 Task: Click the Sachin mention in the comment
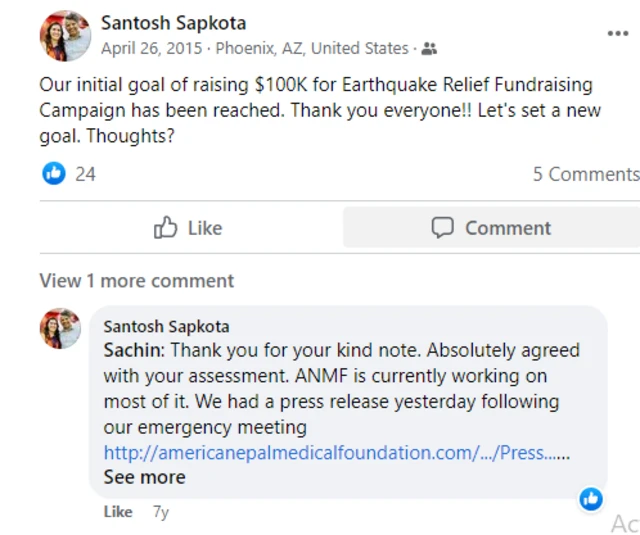click(x=133, y=351)
